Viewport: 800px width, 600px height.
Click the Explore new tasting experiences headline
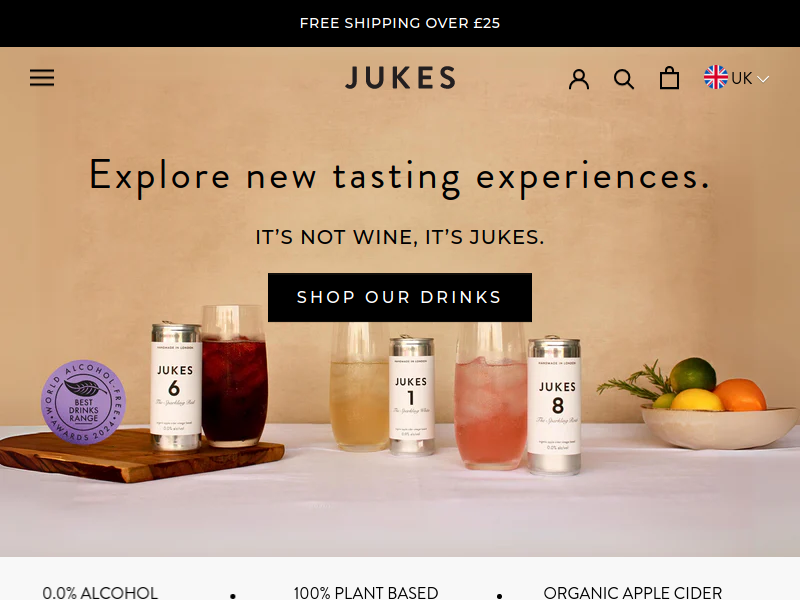click(399, 177)
